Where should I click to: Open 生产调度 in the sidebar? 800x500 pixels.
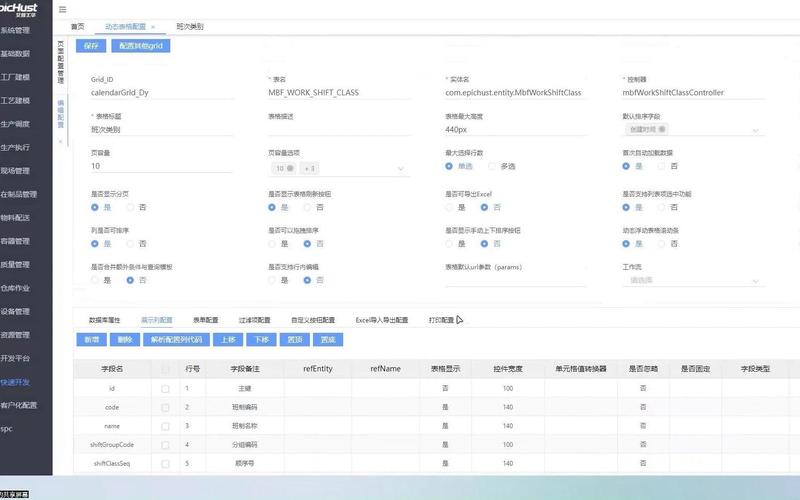coord(15,124)
